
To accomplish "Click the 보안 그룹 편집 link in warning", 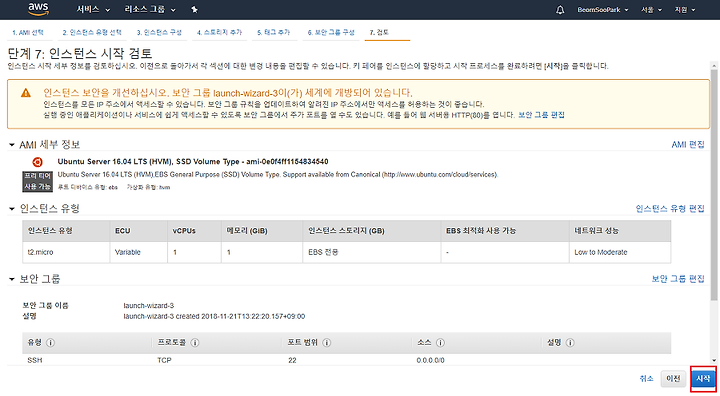I will [x=541, y=115].
